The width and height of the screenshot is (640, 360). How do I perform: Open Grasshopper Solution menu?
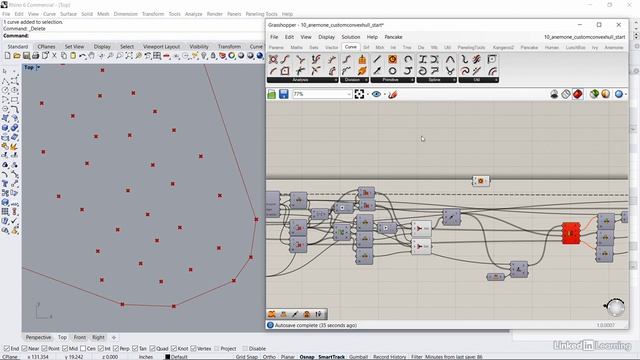(x=351, y=37)
